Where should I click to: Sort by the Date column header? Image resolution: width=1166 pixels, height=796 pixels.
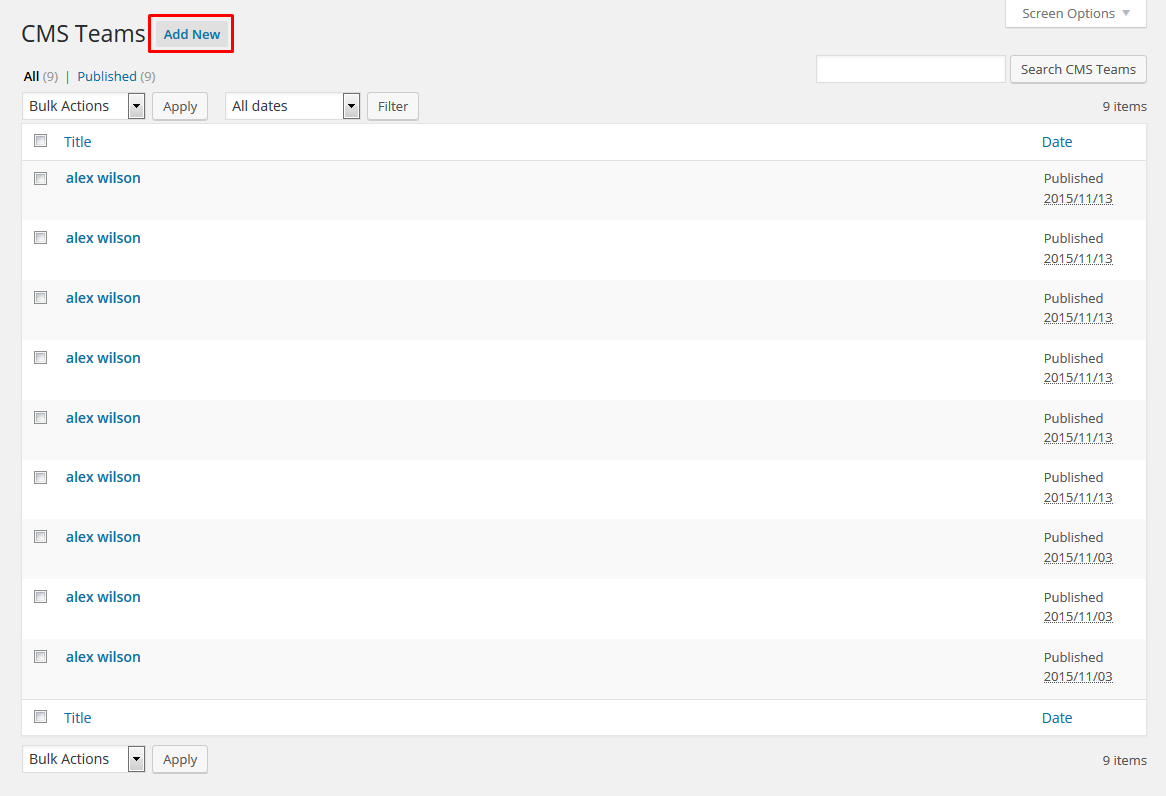coord(1057,142)
